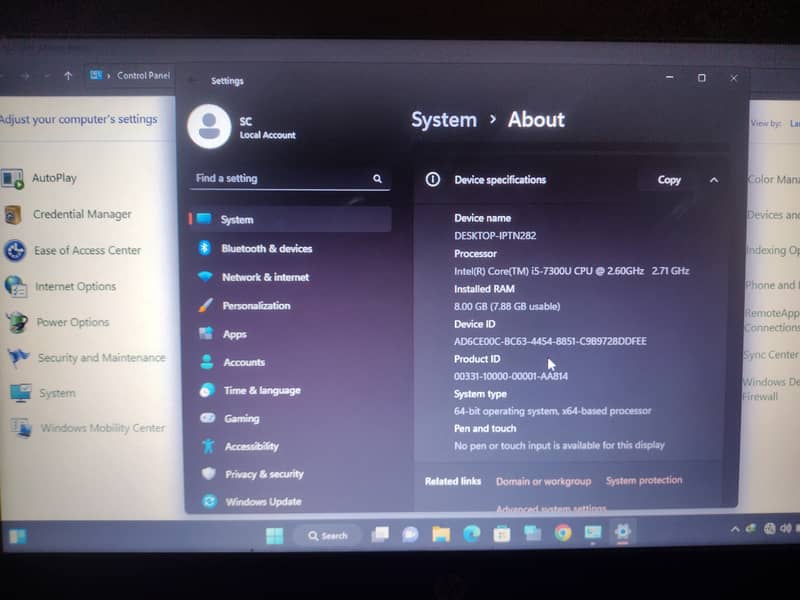Click the Privacy & security shield icon
Image resolution: width=800 pixels, height=600 pixels.
(x=209, y=473)
